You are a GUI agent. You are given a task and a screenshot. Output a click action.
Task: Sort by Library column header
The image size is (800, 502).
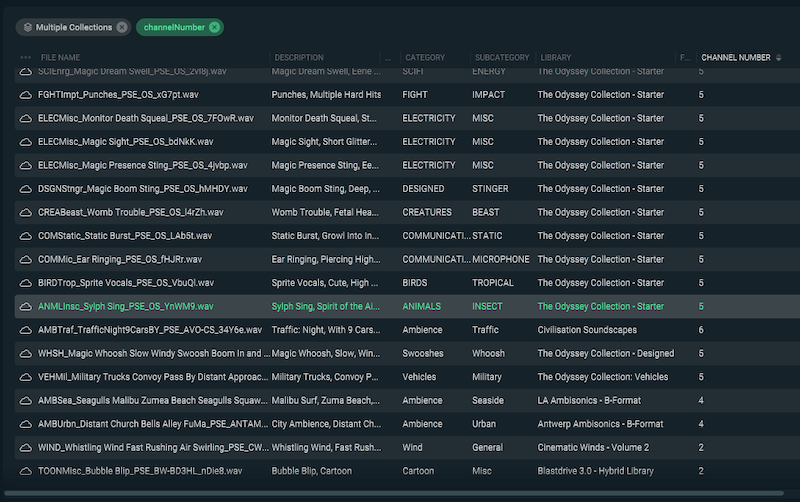pos(555,58)
